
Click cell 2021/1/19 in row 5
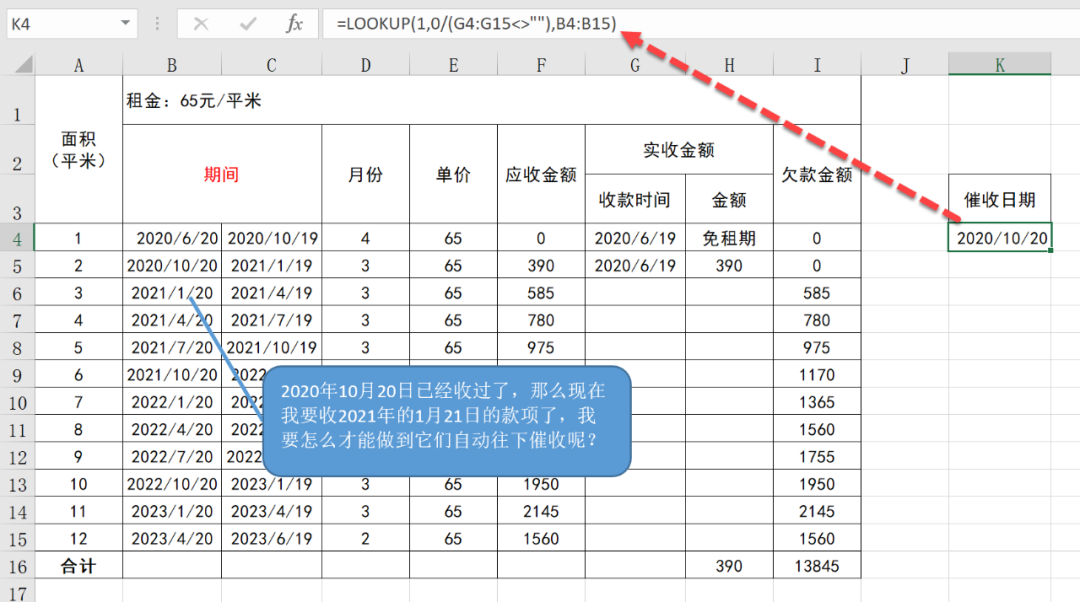(271, 265)
